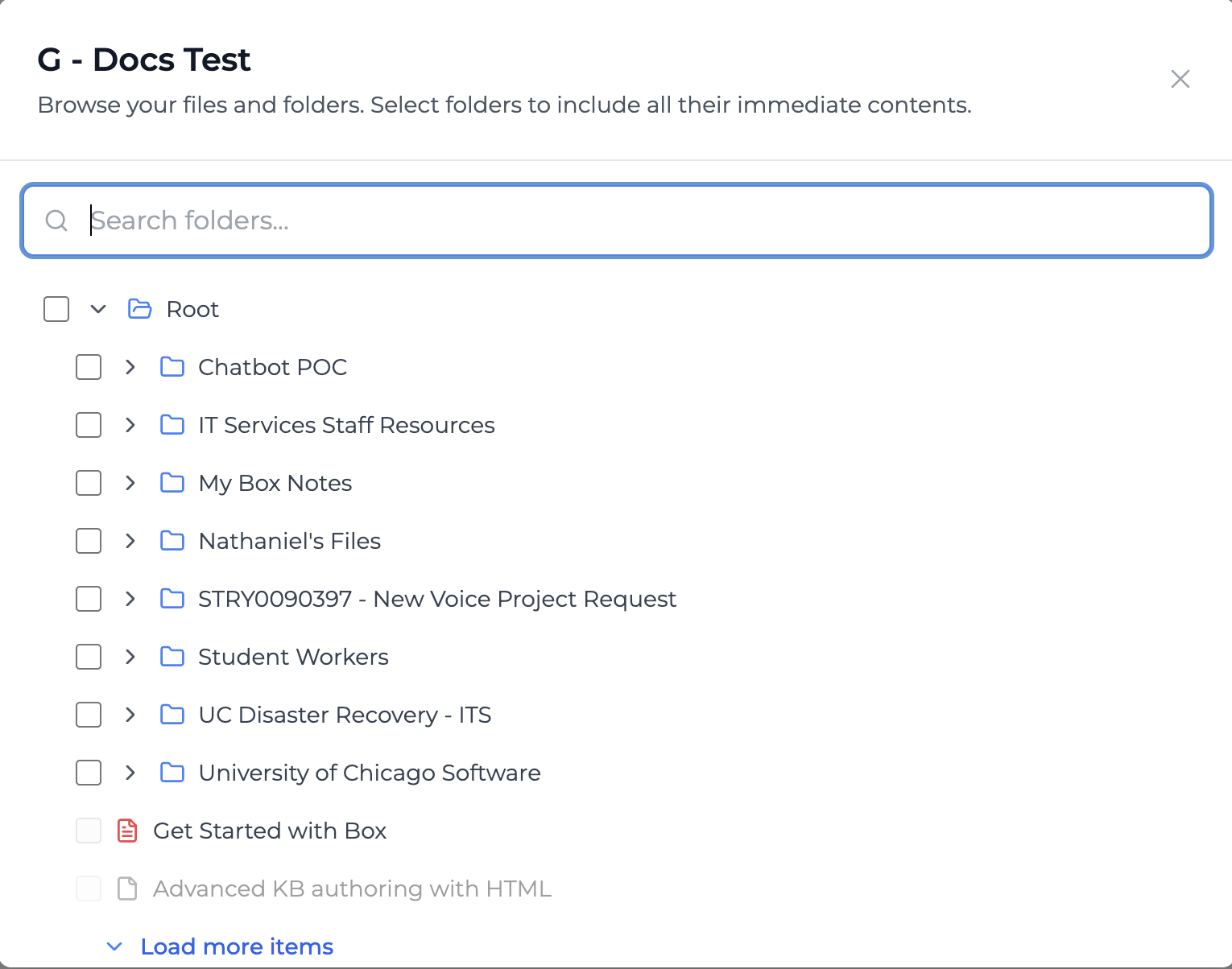1232x969 pixels.
Task: Expand the STRY0090397 New Voice Project Request folder
Action: 130,599
